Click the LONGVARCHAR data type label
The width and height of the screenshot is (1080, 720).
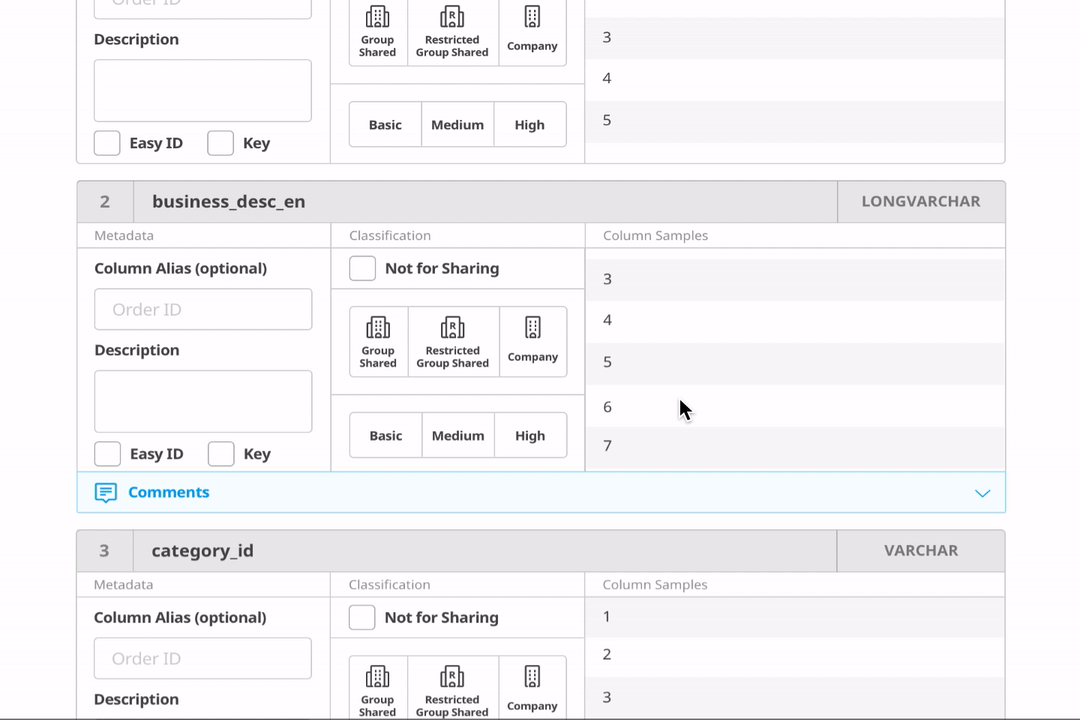tap(921, 202)
